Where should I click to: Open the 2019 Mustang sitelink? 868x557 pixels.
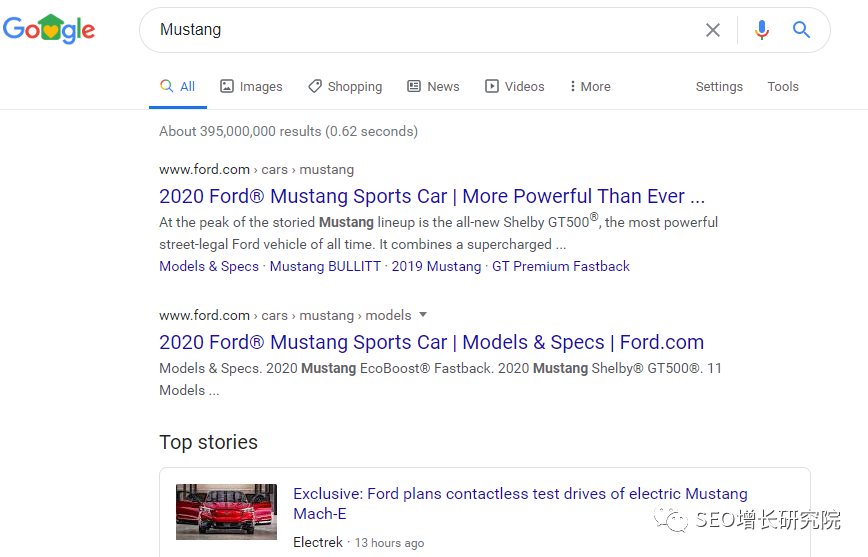pyautogui.click(x=436, y=266)
